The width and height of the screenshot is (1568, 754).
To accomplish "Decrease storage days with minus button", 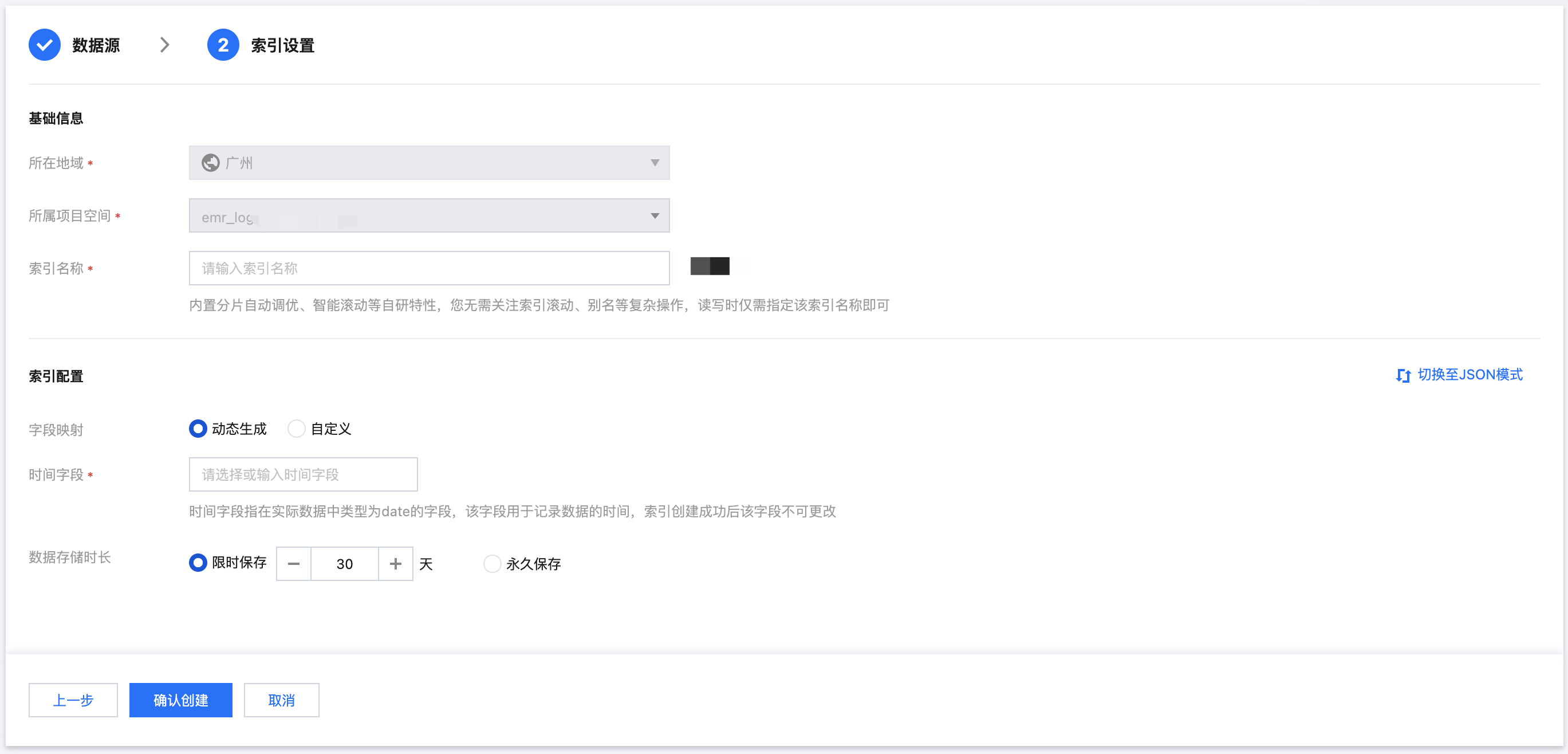I will coord(293,564).
